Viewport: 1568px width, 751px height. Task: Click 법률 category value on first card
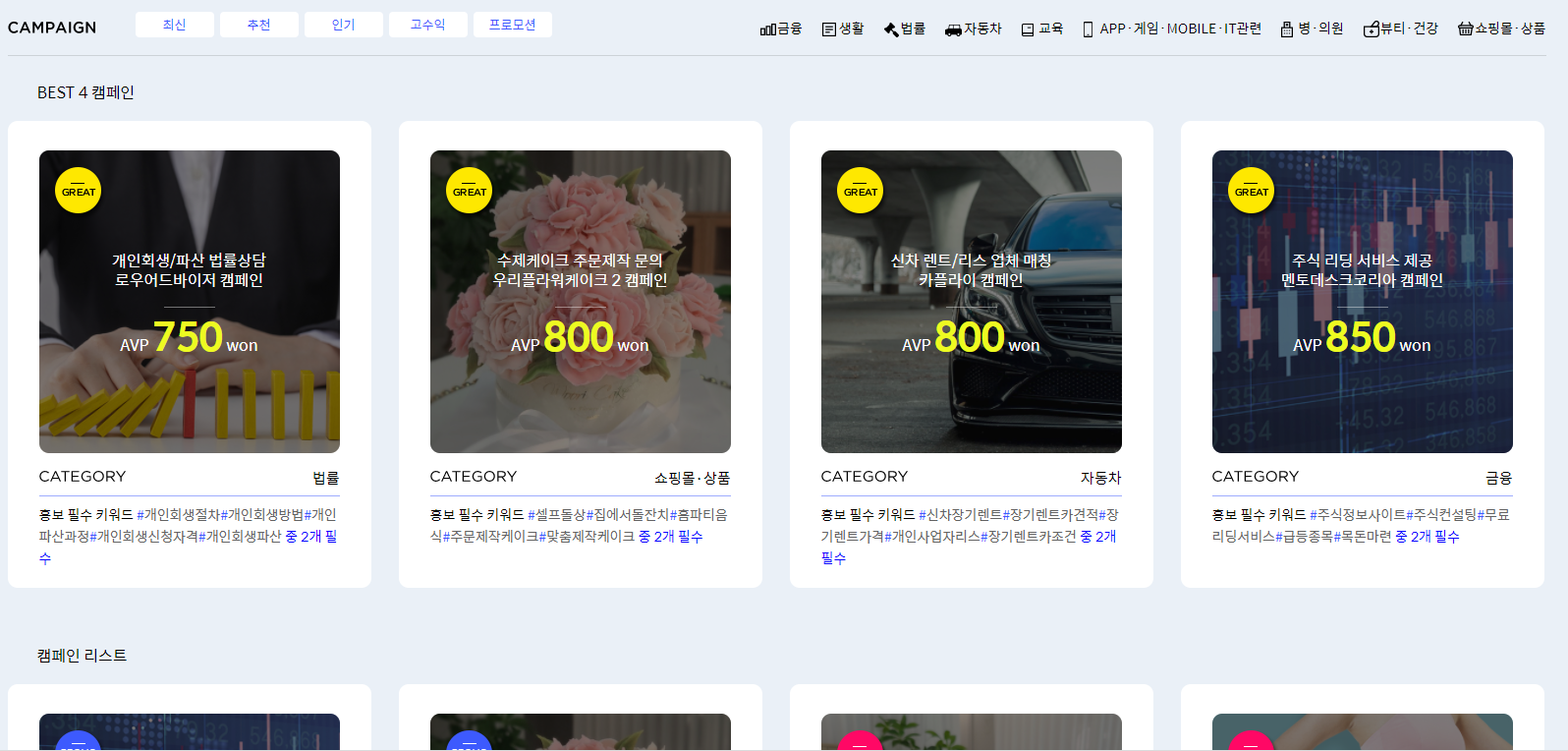tap(326, 478)
